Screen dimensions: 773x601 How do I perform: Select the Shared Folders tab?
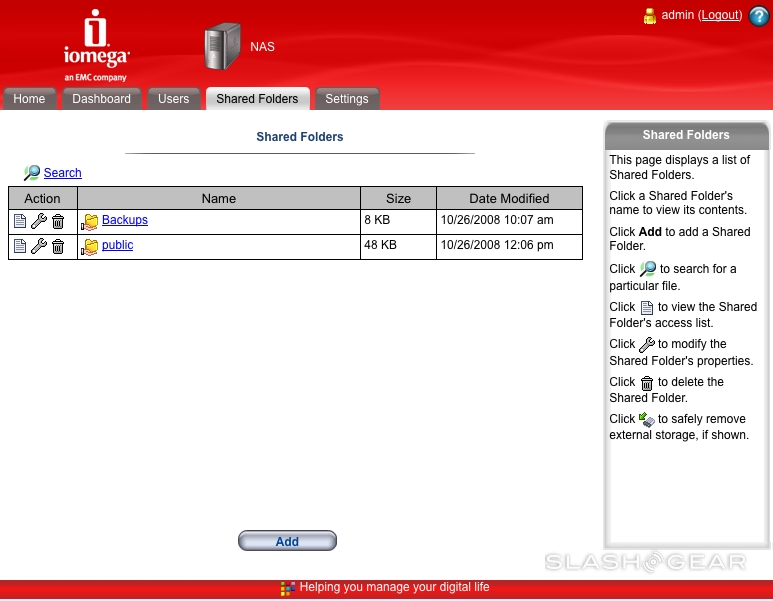click(257, 99)
